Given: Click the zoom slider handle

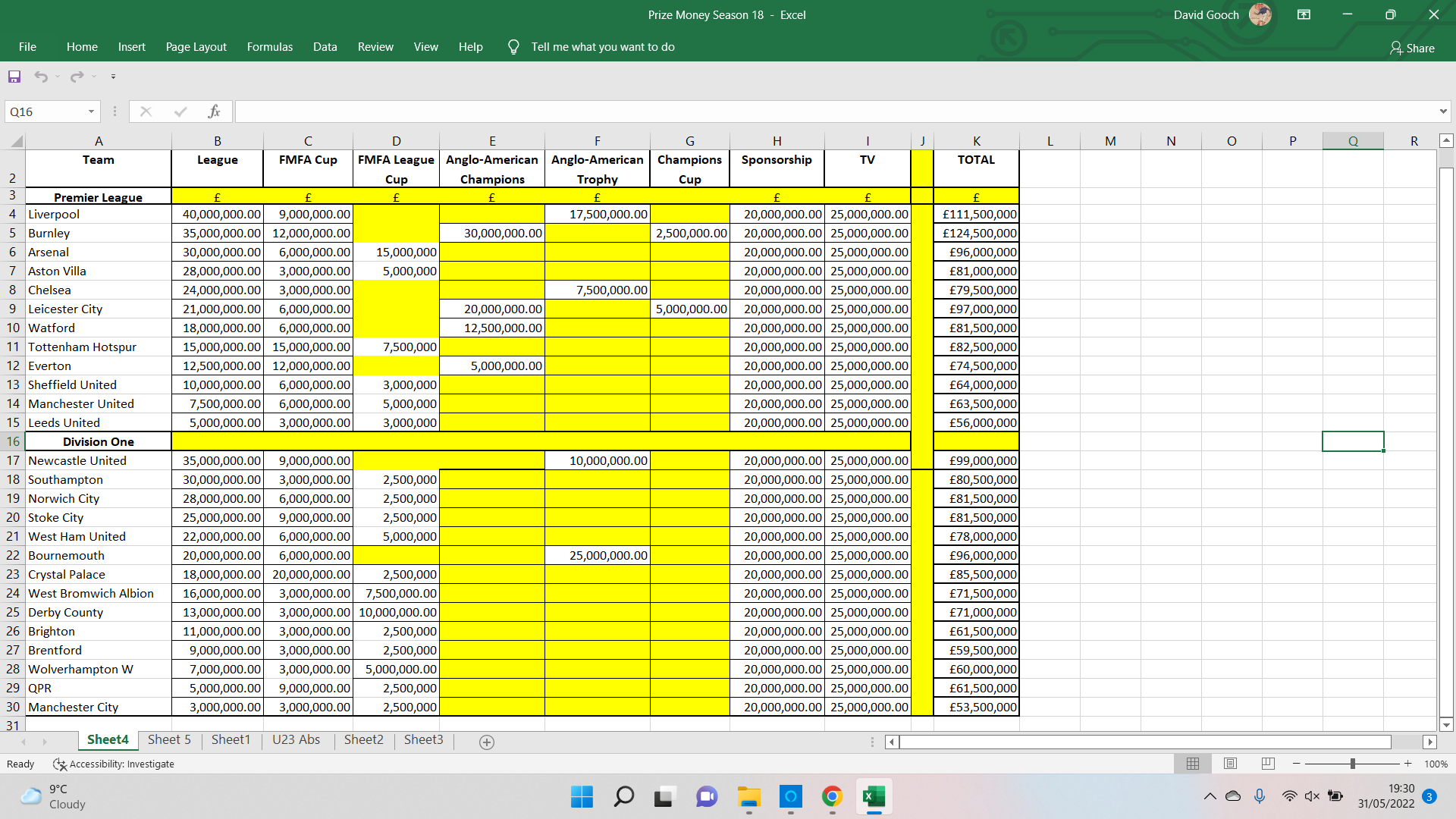Looking at the screenshot, I should pos(1352,764).
